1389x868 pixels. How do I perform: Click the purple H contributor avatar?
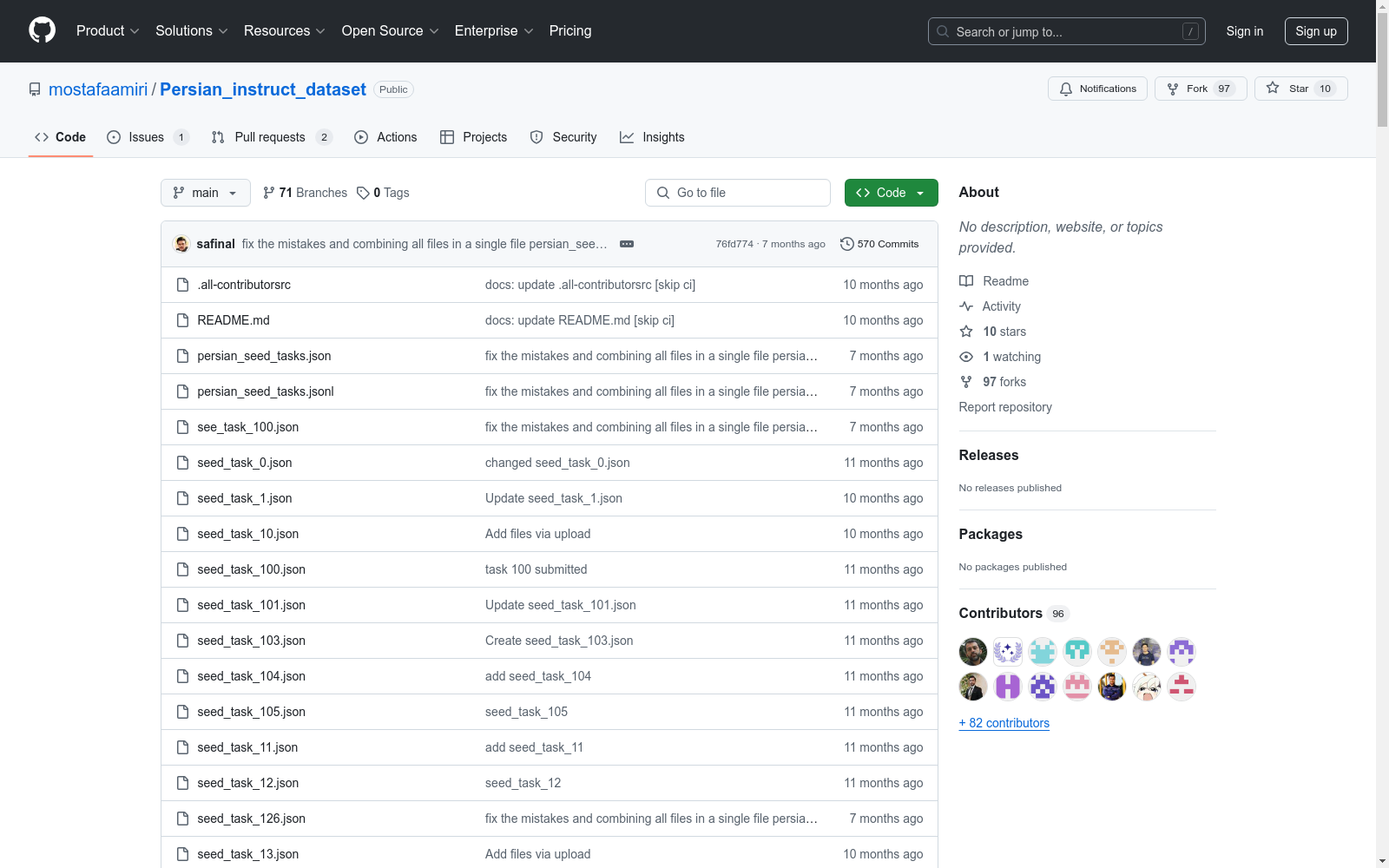tap(1008, 687)
